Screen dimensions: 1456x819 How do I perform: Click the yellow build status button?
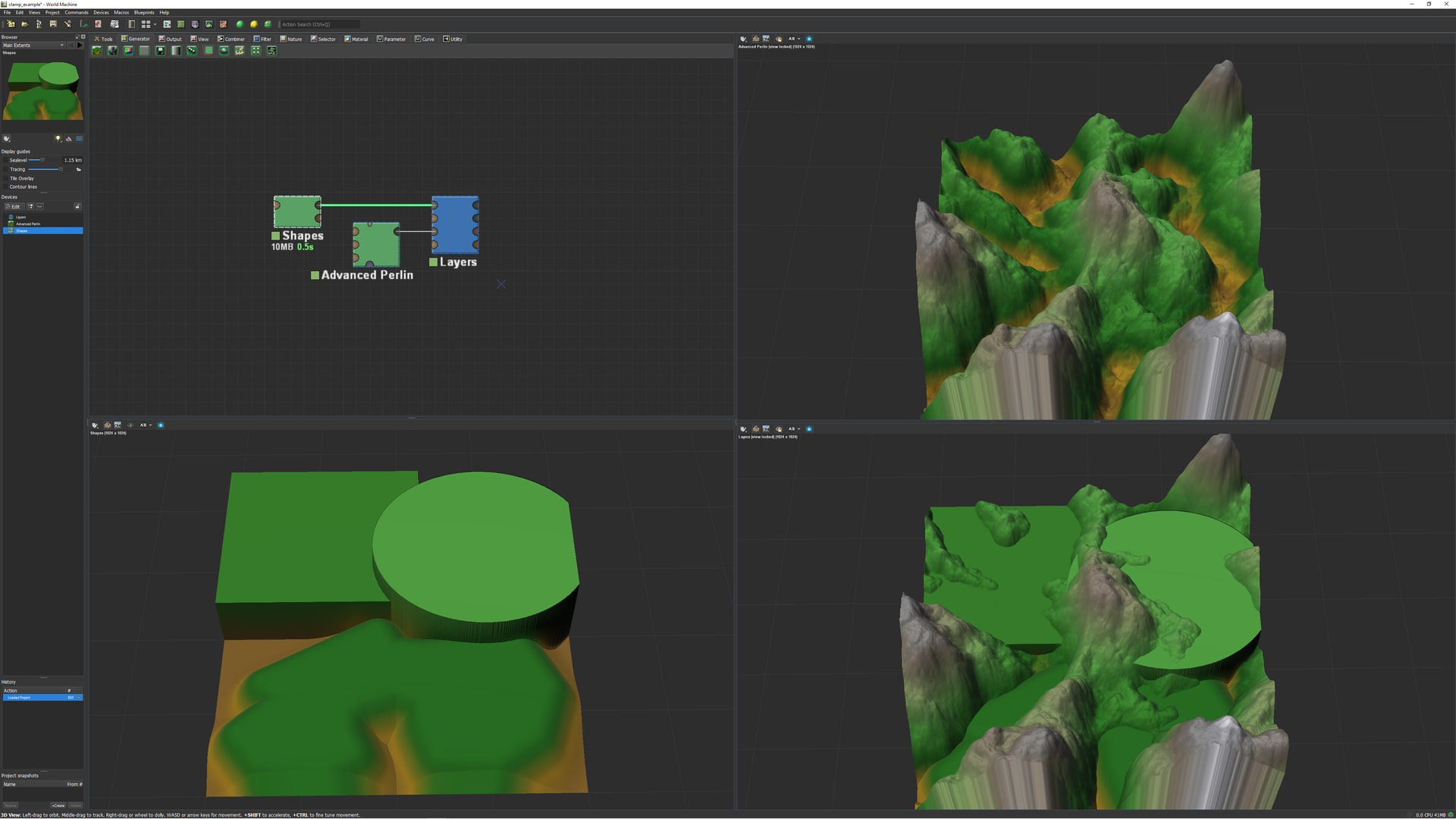click(254, 24)
